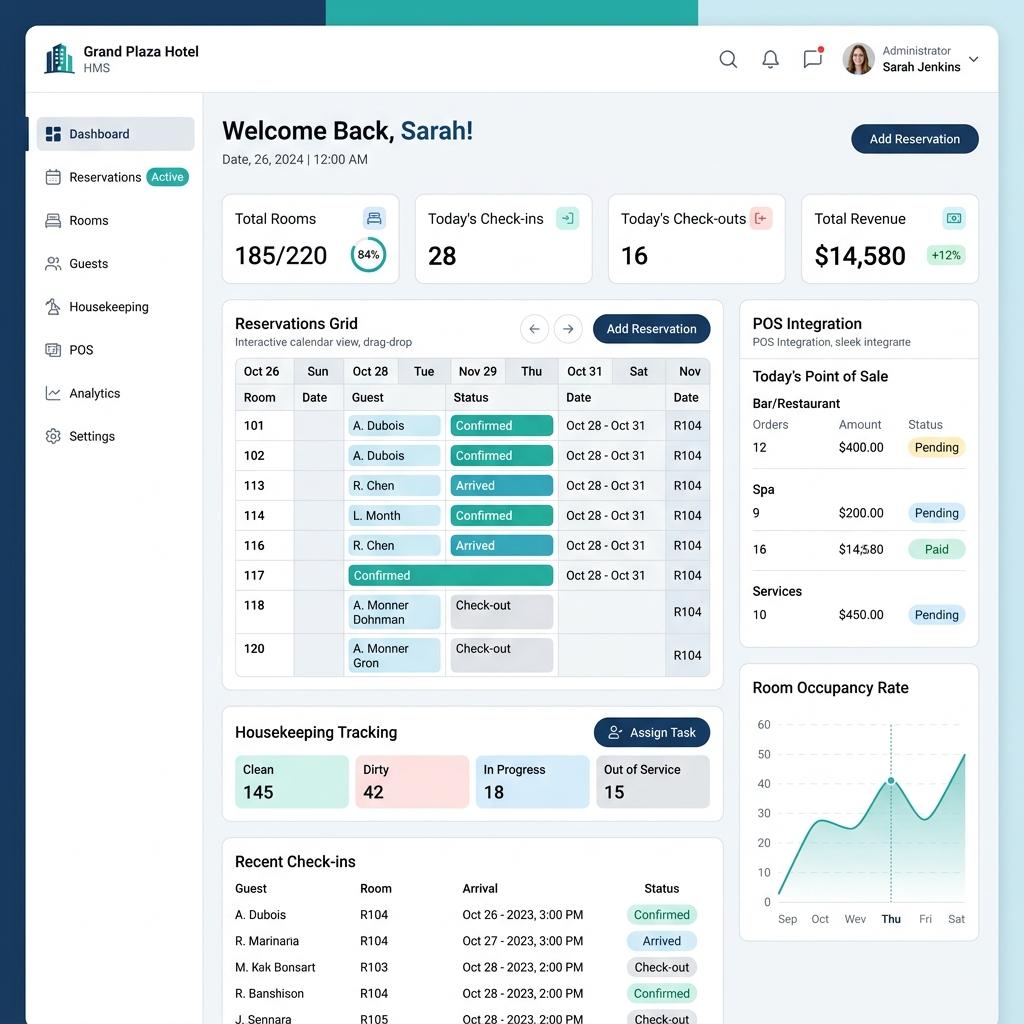
Task: Expand the administrator account dropdown chevron
Action: point(973,59)
